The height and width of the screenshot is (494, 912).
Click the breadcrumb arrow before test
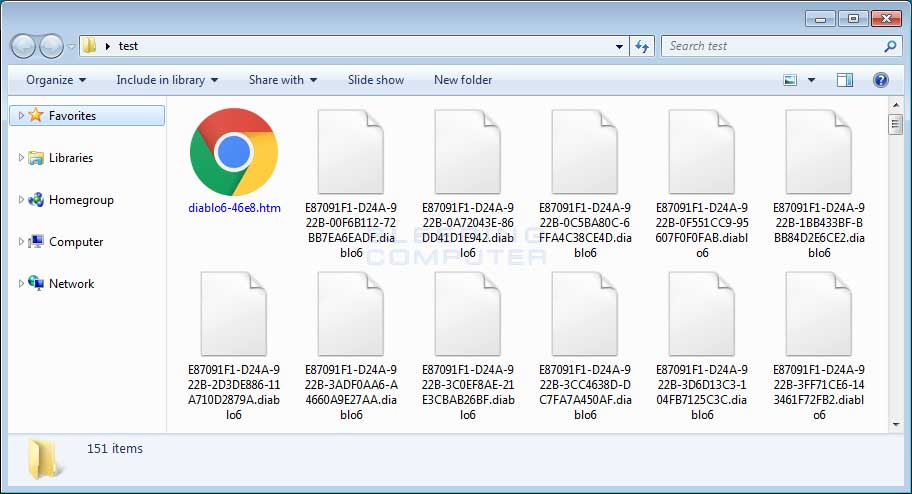[108, 46]
